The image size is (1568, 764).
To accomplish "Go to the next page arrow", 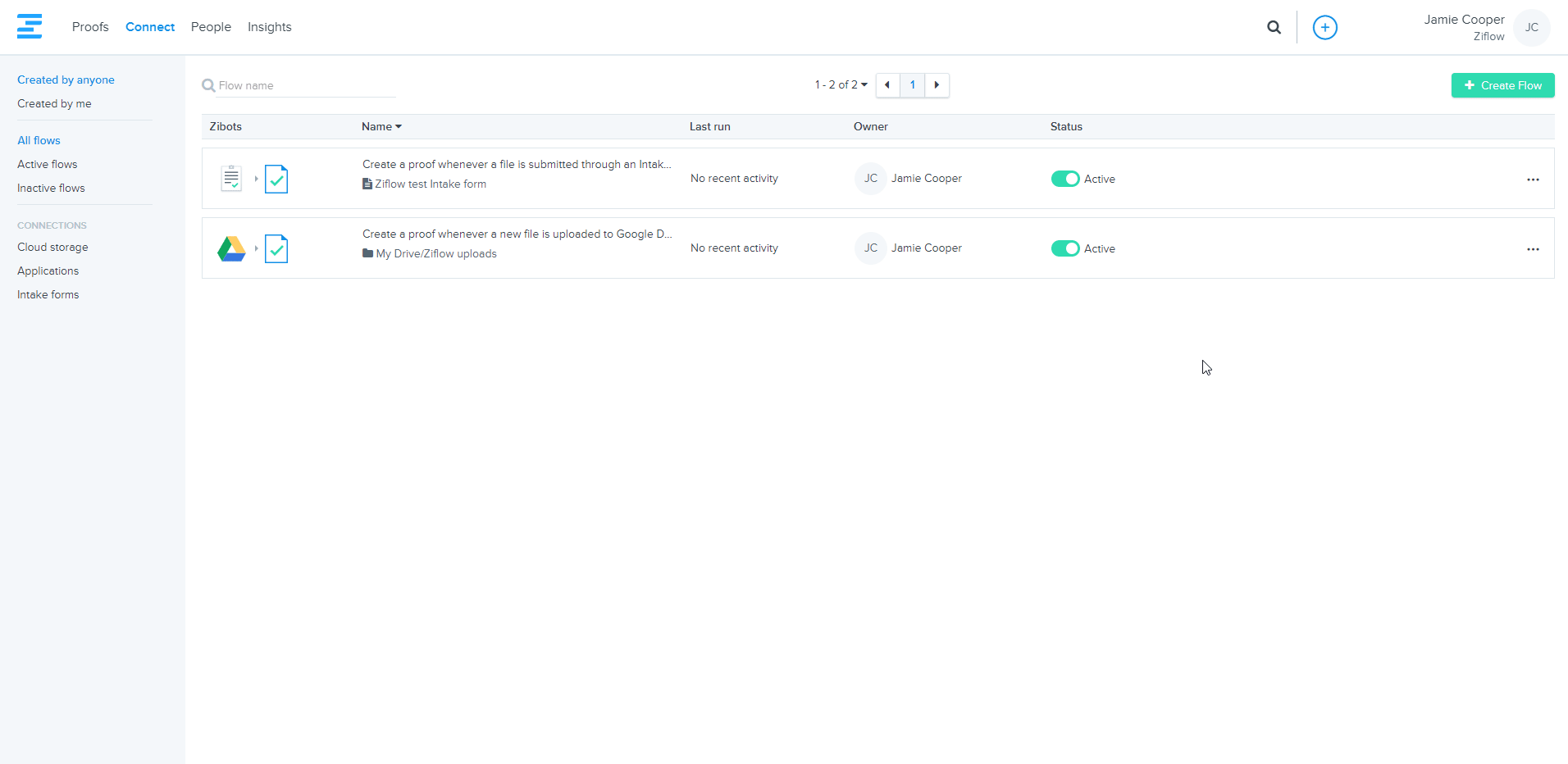I will (937, 85).
